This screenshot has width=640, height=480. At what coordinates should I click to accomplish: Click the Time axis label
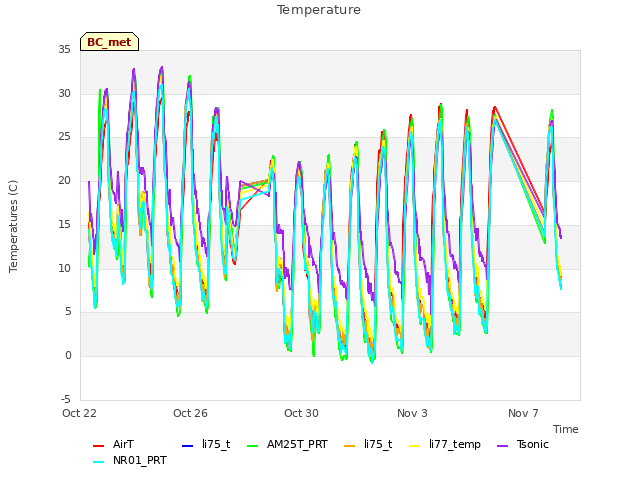point(566,429)
